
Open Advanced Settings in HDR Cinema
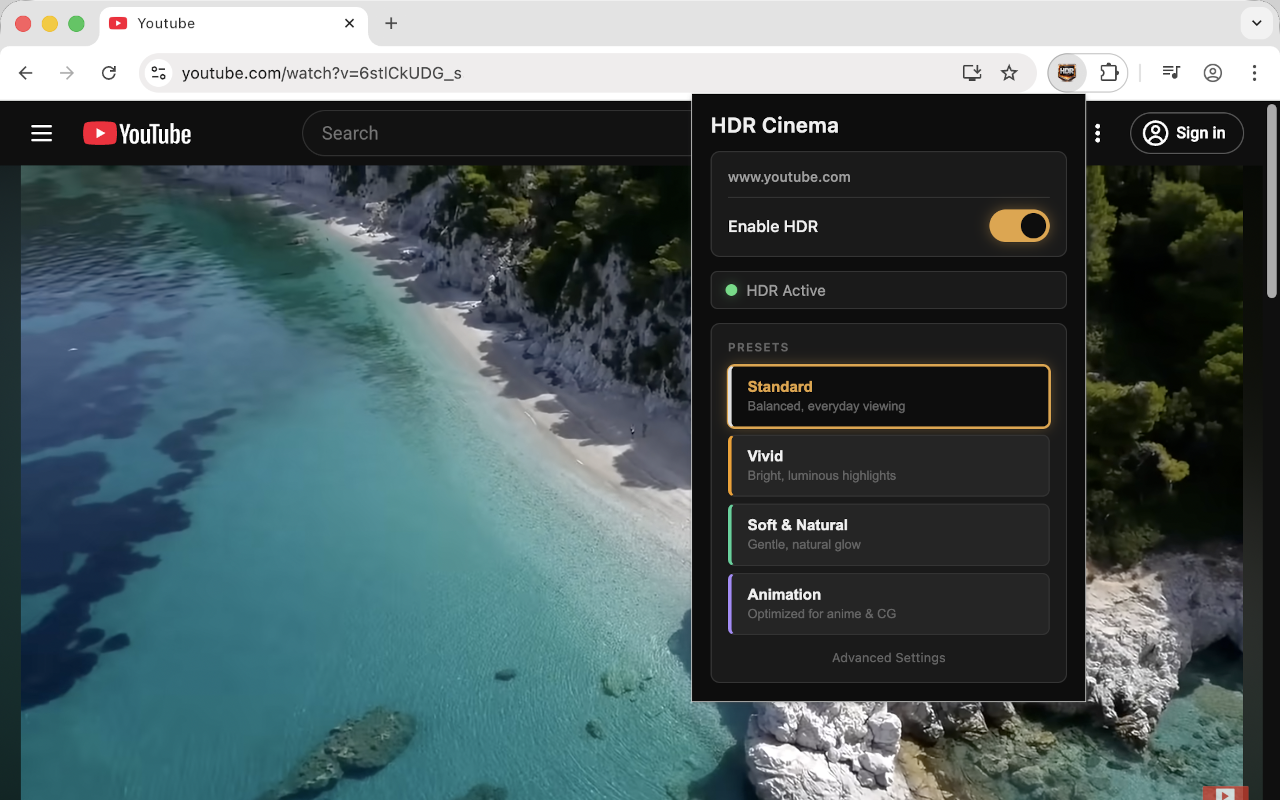click(889, 658)
